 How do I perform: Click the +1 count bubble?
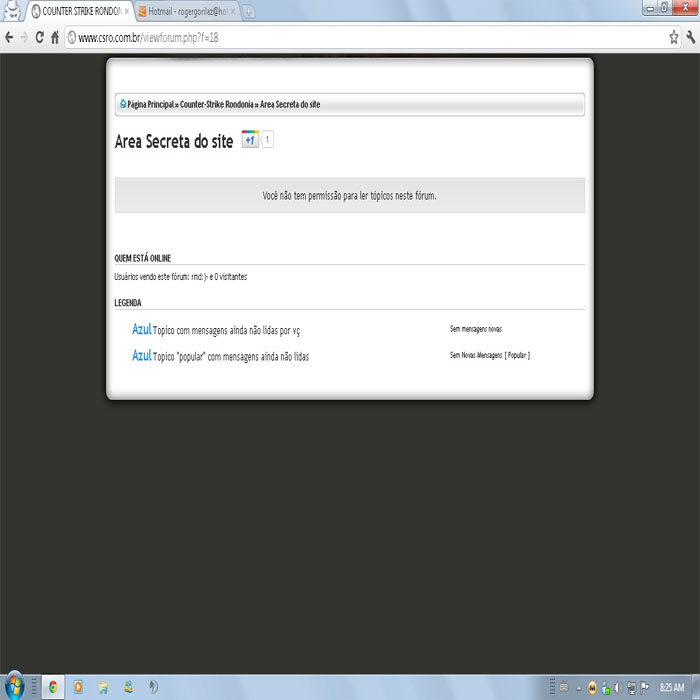click(x=267, y=139)
